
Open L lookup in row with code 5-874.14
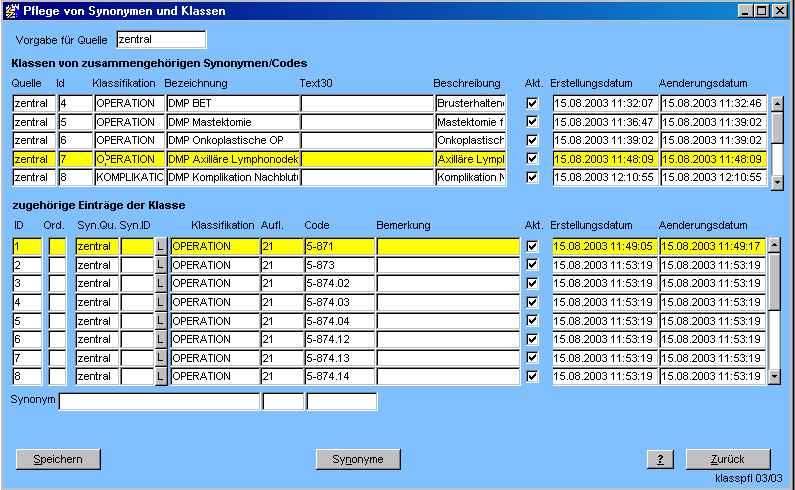click(161, 377)
